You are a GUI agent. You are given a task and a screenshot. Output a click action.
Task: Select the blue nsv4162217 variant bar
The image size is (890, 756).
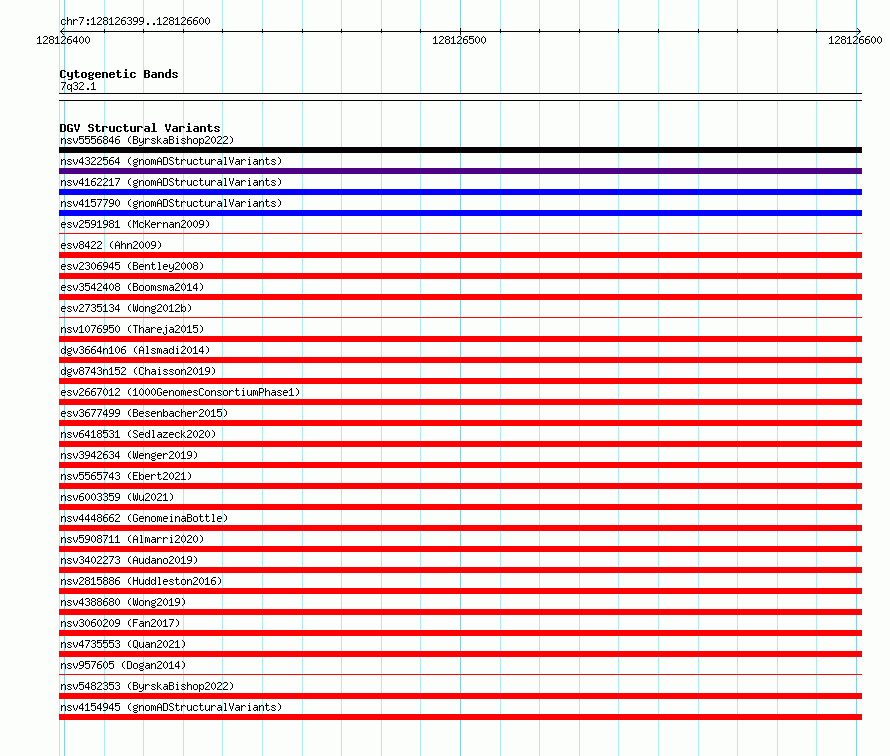[460, 192]
